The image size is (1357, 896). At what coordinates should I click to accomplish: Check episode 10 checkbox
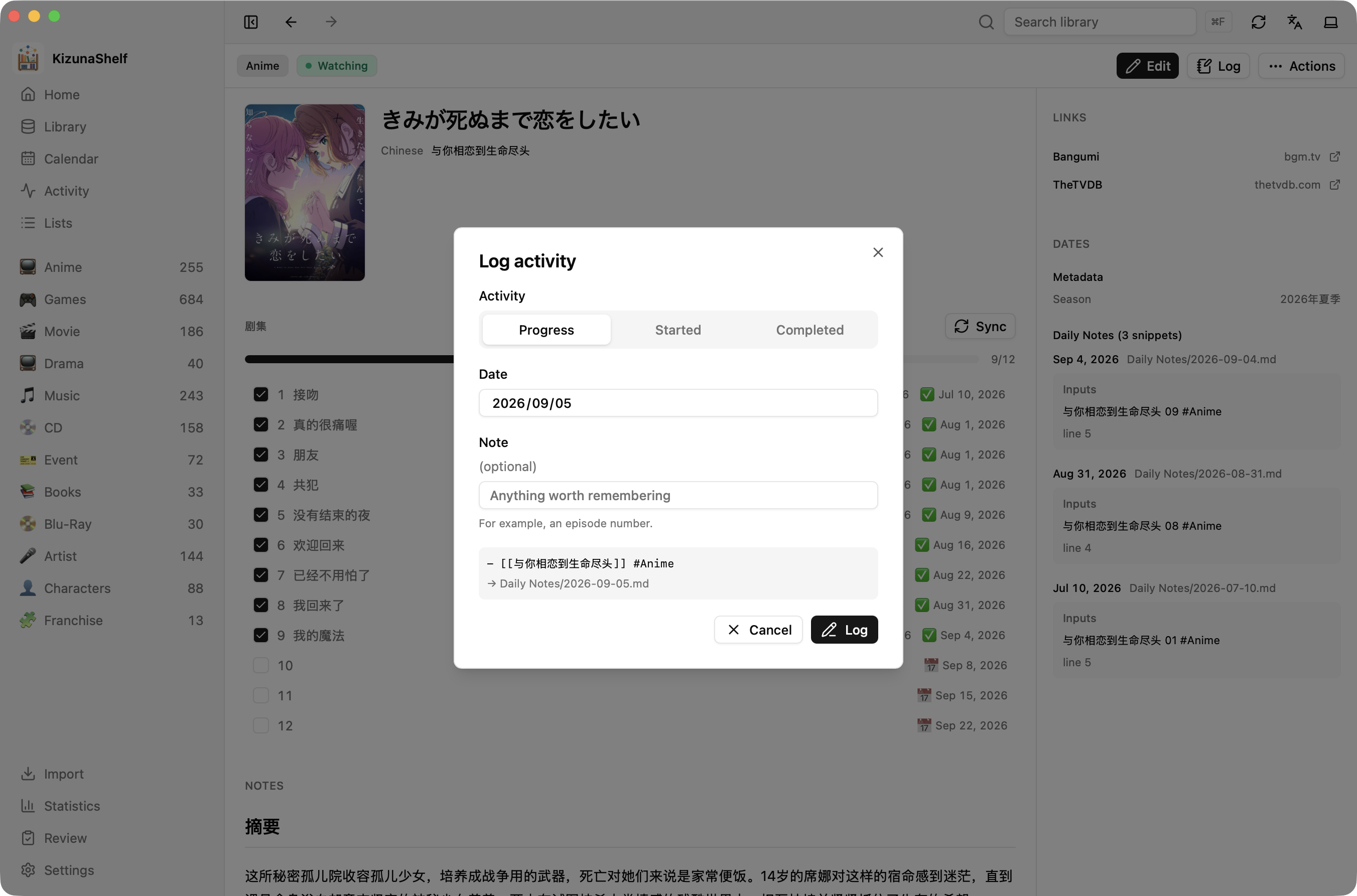point(260,665)
